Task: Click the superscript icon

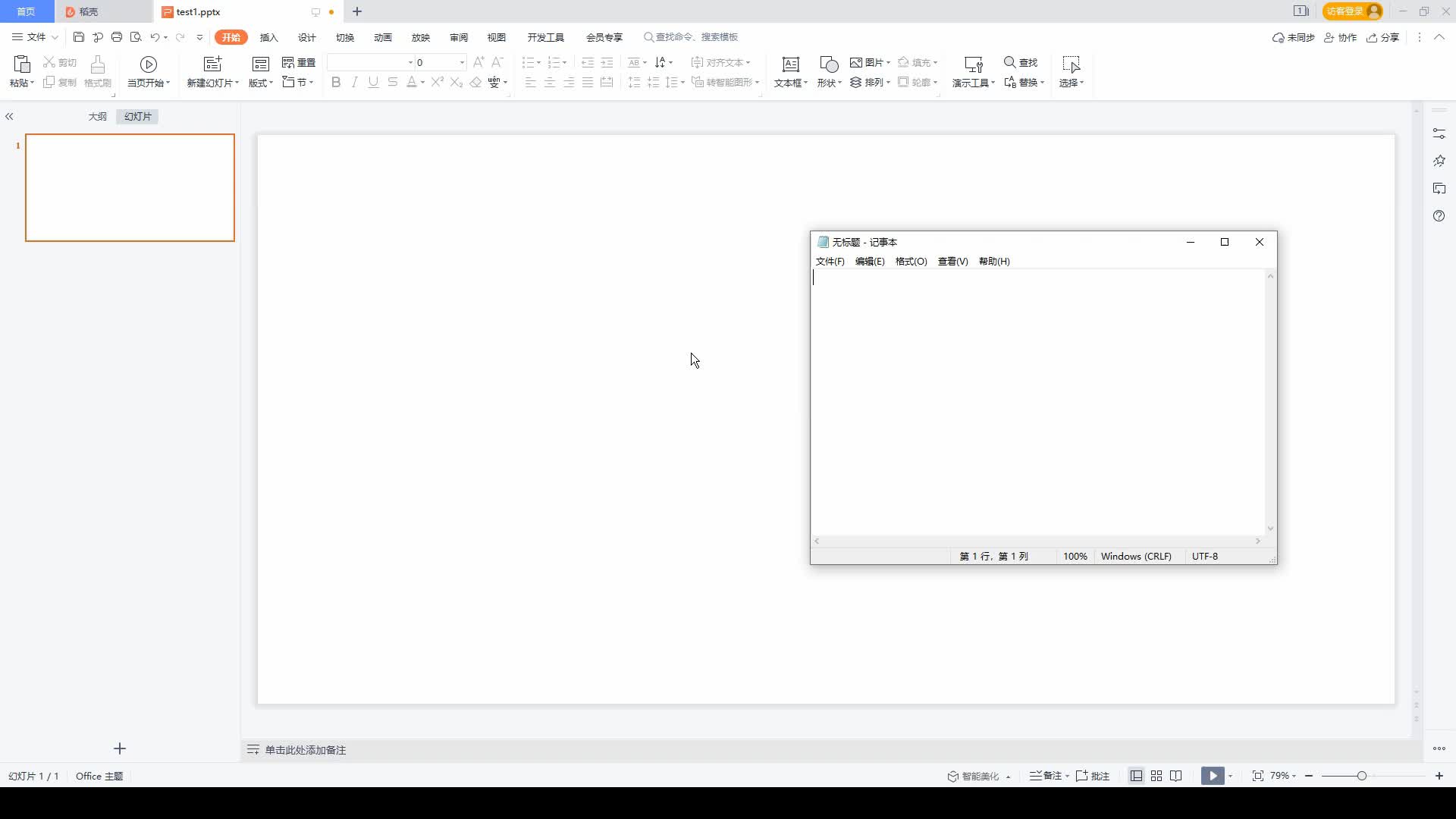Action: 438,82
